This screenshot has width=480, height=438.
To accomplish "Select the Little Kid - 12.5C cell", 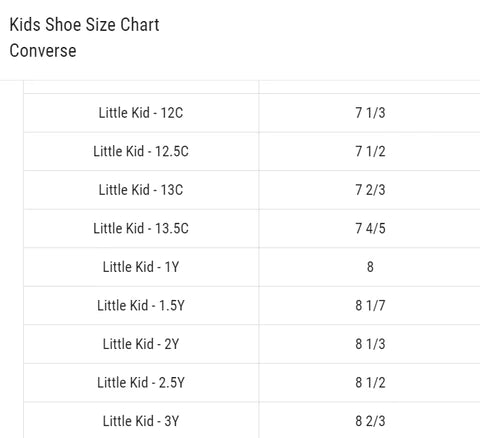I will pos(141,151).
